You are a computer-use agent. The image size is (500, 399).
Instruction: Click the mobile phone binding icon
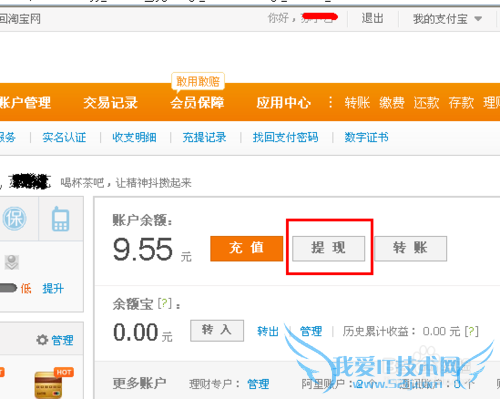click(60, 219)
